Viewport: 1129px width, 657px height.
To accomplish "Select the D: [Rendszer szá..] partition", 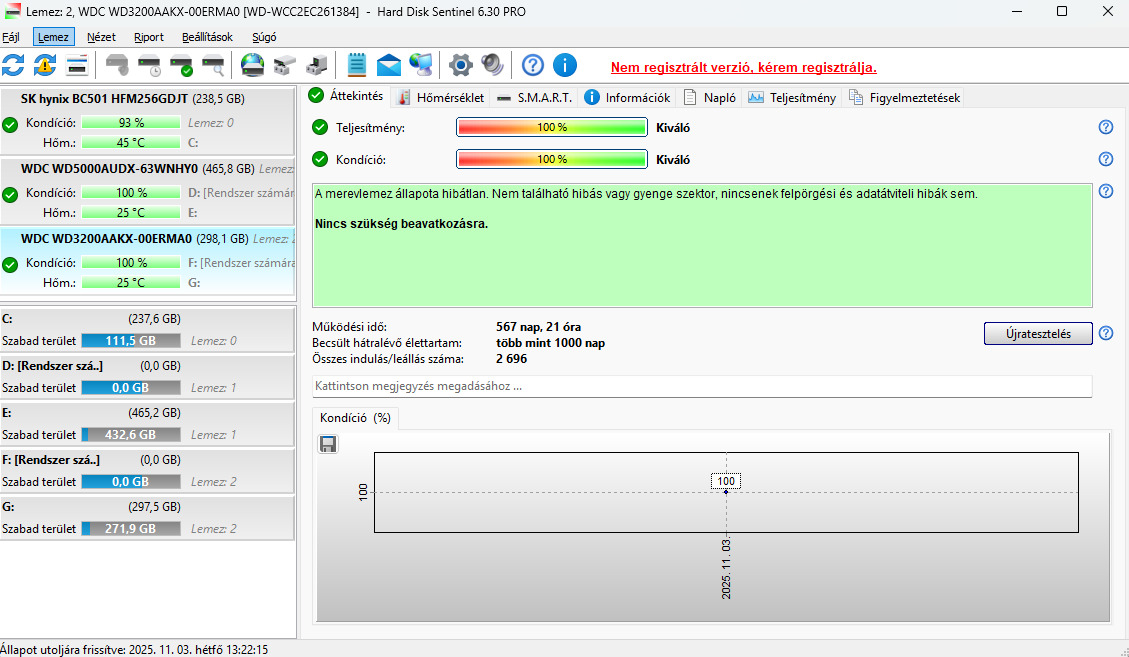I will [x=148, y=377].
